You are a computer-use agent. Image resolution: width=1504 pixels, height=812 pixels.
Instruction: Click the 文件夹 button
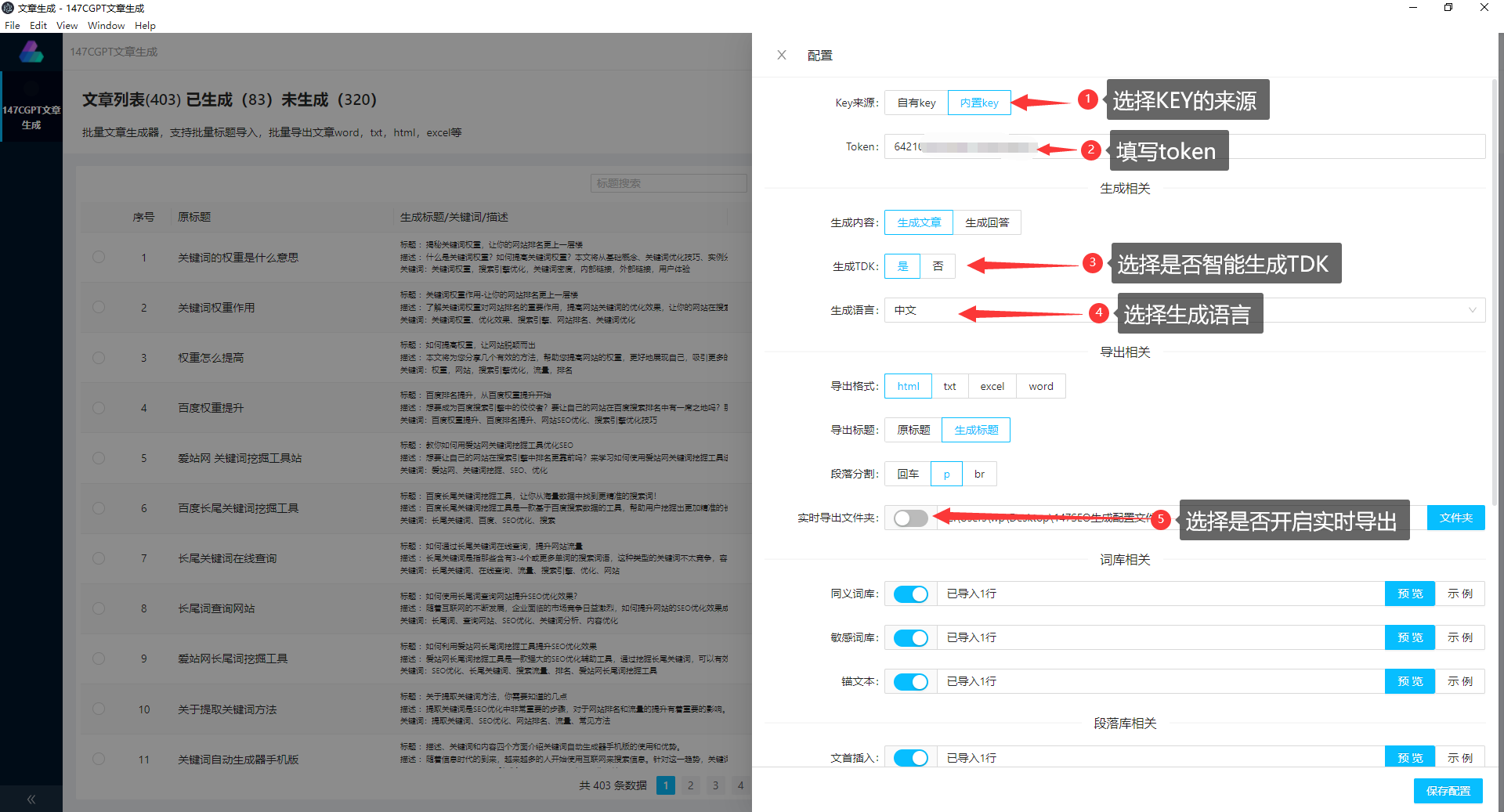tap(1455, 518)
